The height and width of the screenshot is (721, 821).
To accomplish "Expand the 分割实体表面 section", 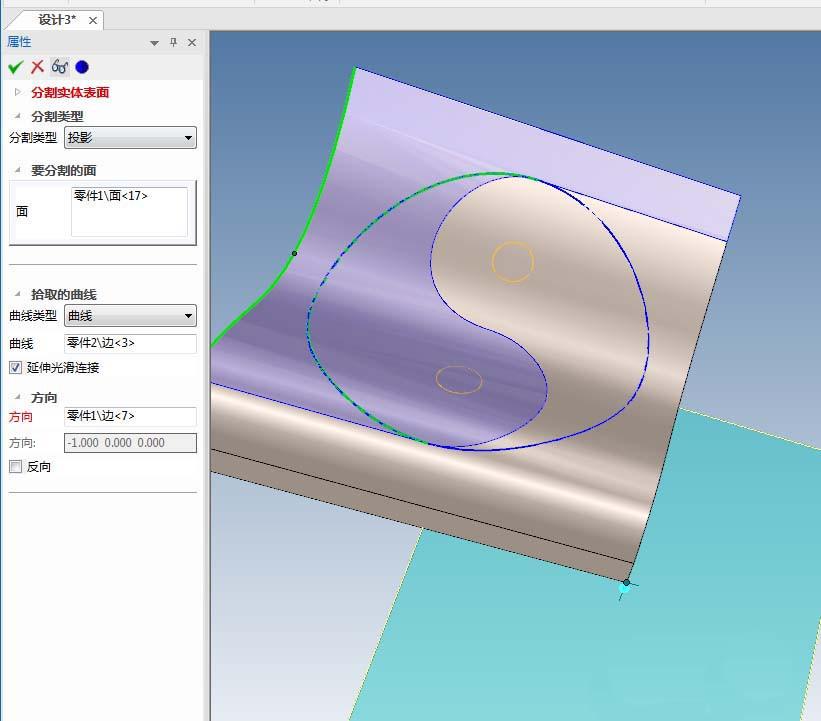I will (x=18, y=93).
